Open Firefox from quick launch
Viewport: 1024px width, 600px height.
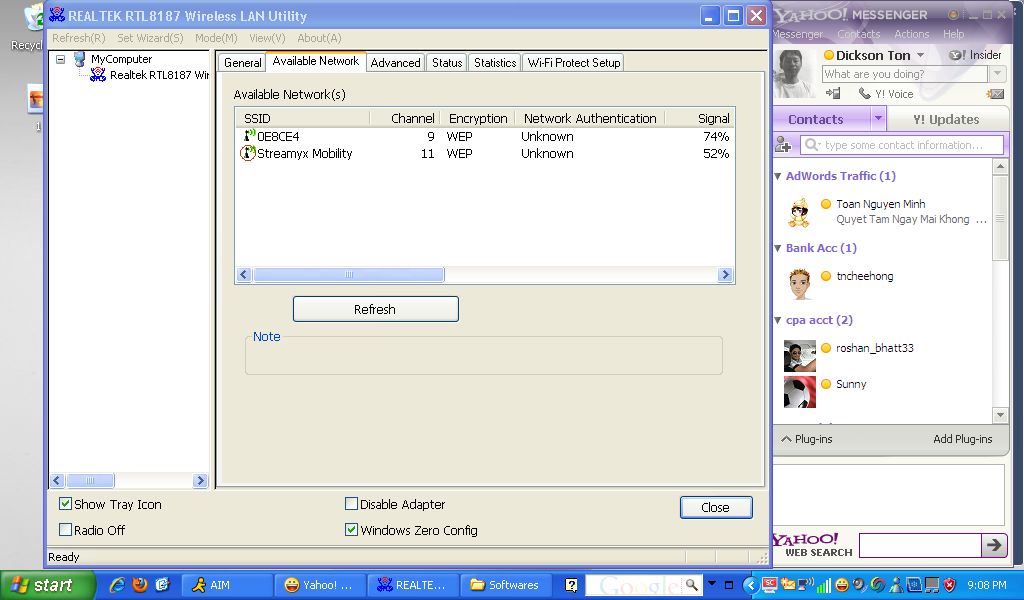[x=140, y=584]
